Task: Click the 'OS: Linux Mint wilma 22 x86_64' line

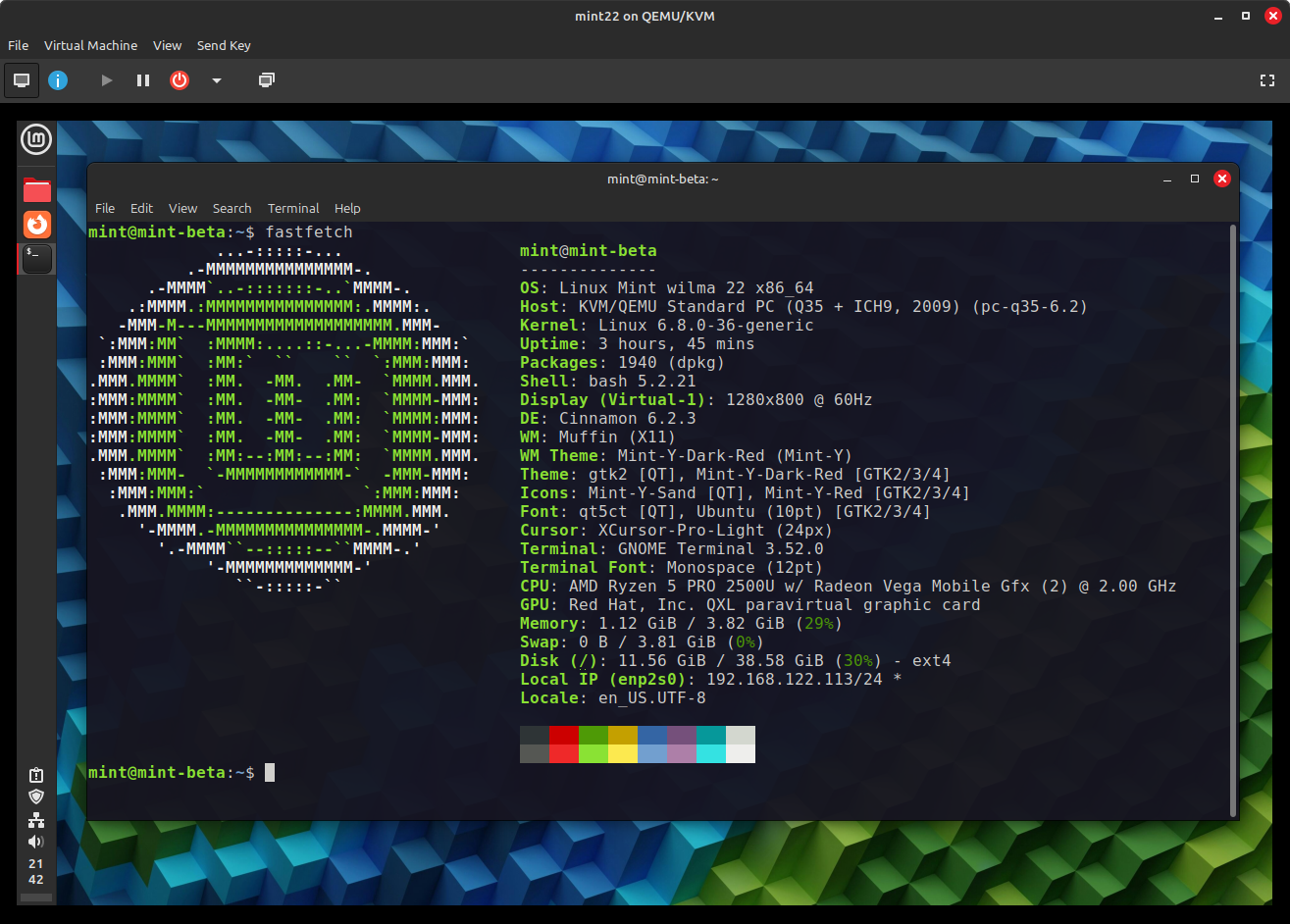Action: pos(667,288)
